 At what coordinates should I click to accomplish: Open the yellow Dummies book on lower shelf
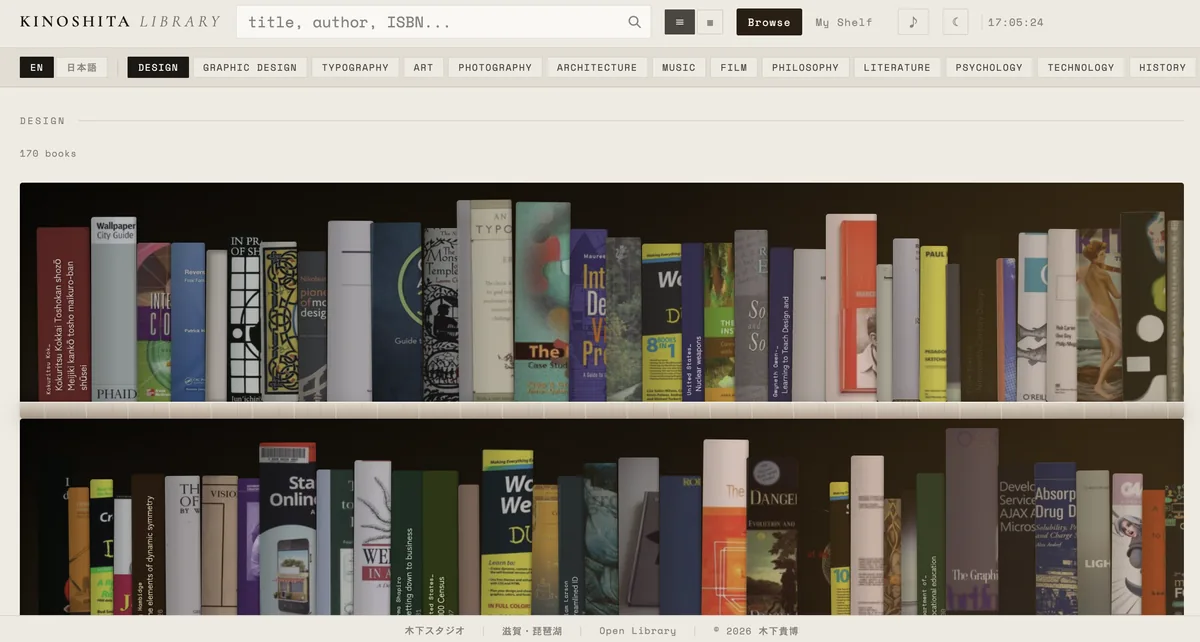[507, 532]
